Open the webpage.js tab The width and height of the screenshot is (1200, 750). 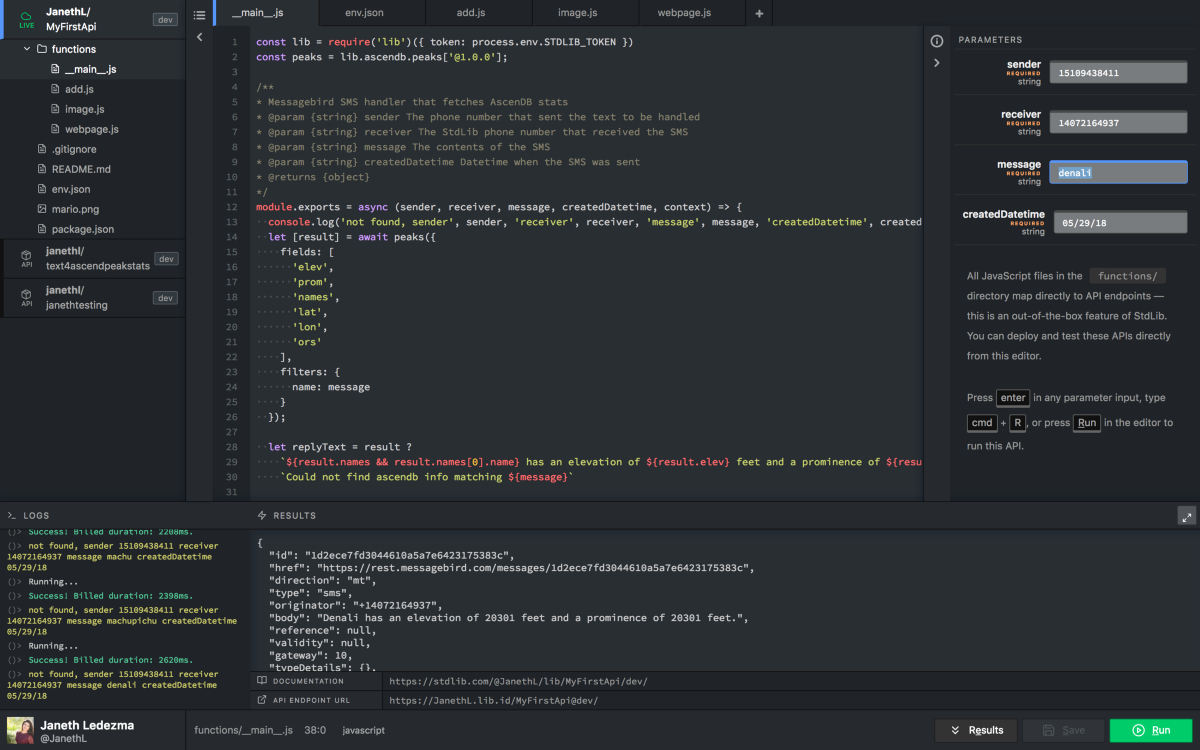pyautogui.click(x=684, y=14)
